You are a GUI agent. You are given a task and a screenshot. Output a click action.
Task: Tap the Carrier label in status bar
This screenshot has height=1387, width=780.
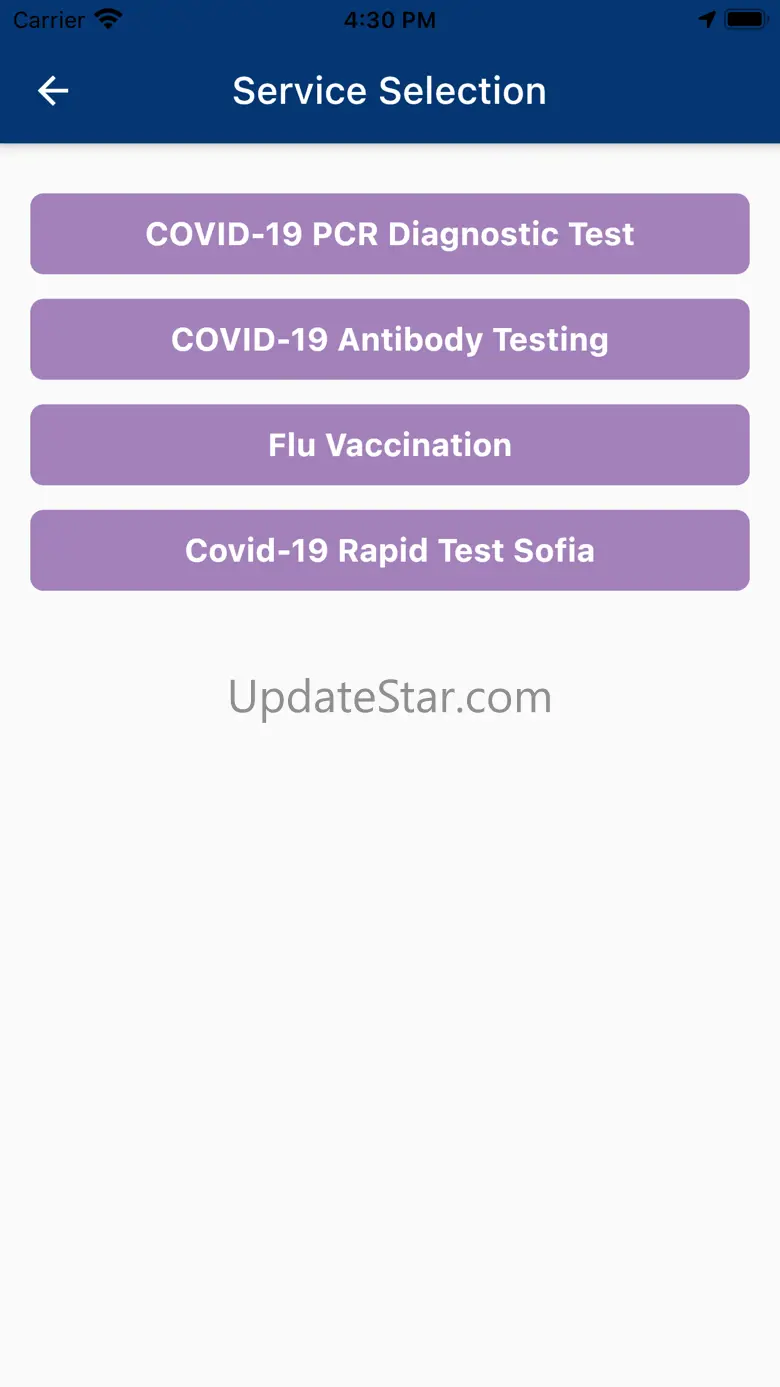point(49,19)
